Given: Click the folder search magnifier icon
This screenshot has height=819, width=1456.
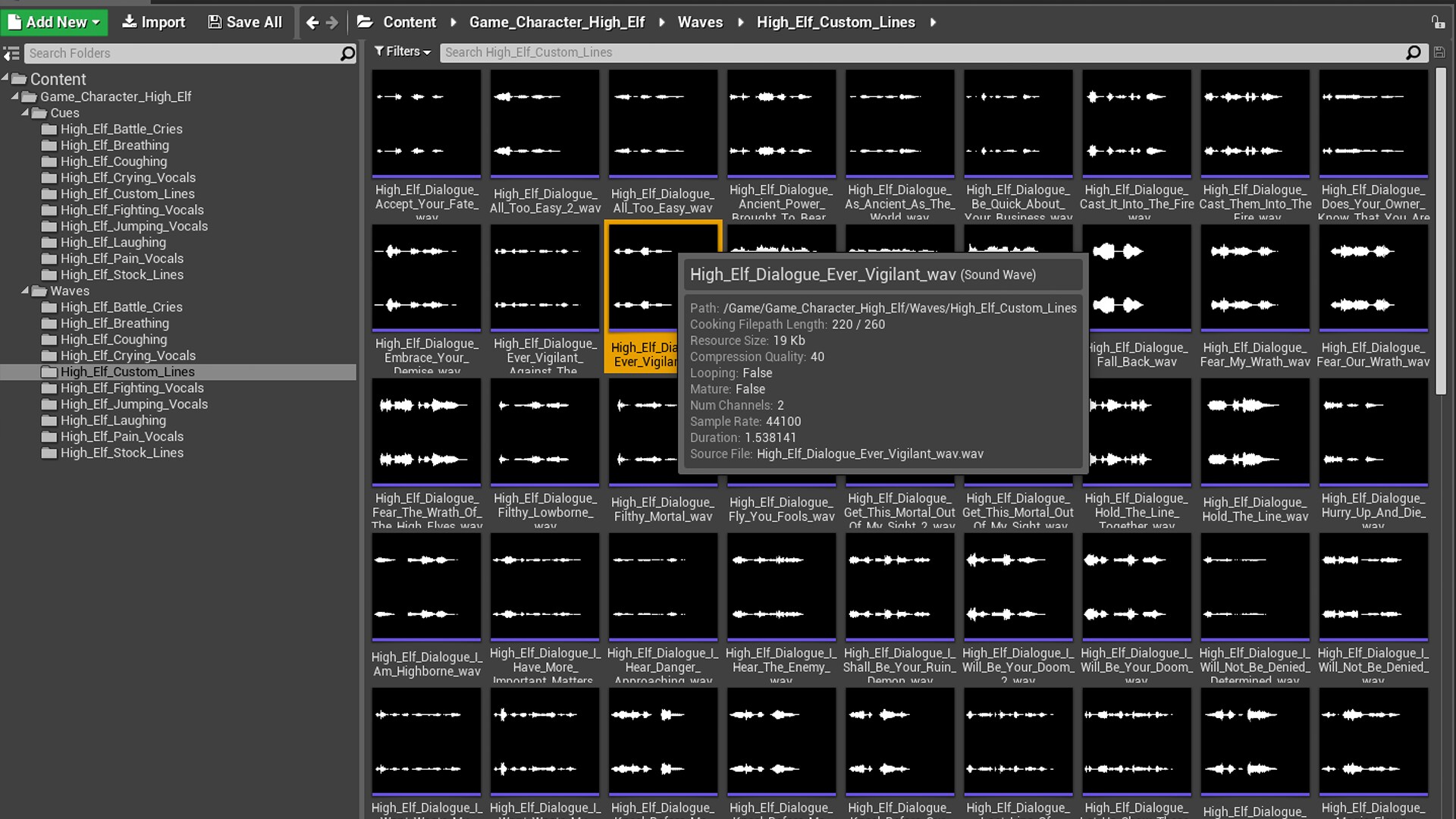Looking at the screenshot, I should pos(347,53).
